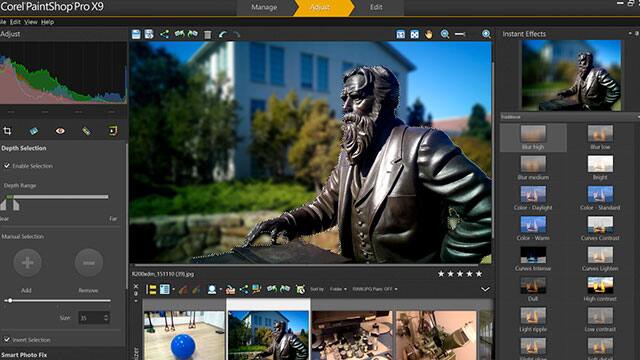Image resolution: width=640 pixels, height=360 pixels.
Task: Open the Sort by Folder dropdown
Action: tap(338, 289)
